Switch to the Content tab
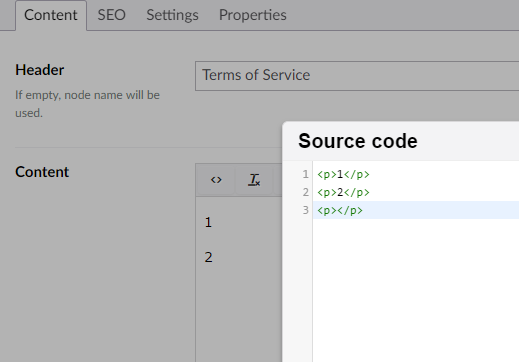Screen dimensions: 519x362 click(51, 15)
